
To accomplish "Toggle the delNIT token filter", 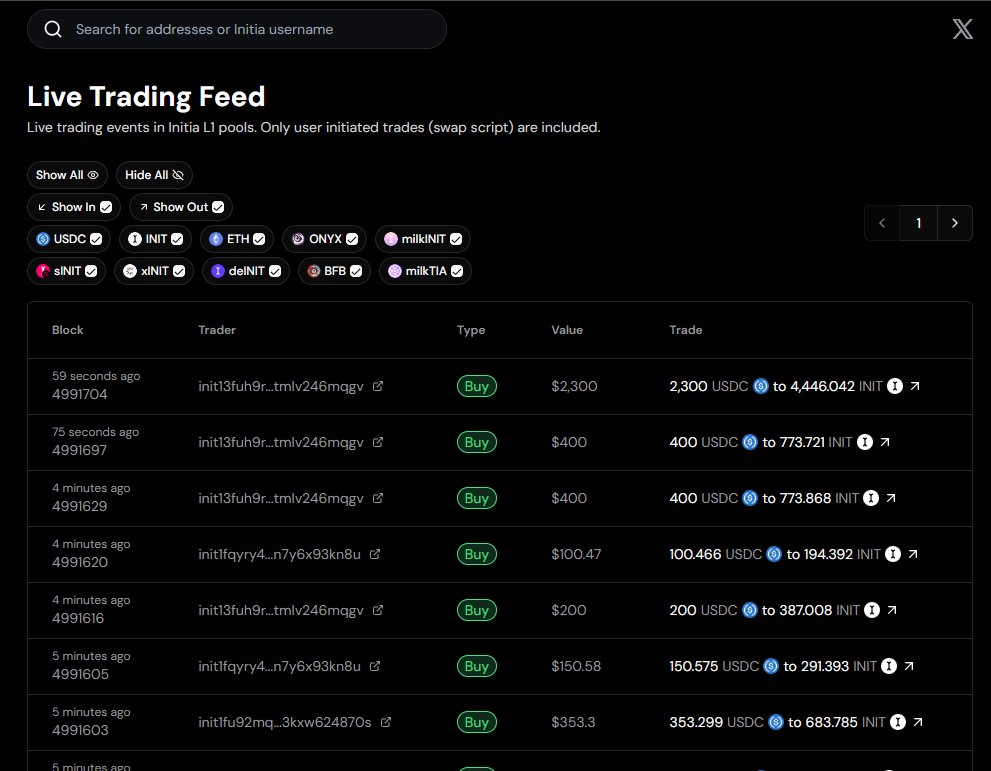I will coord(246,271).
